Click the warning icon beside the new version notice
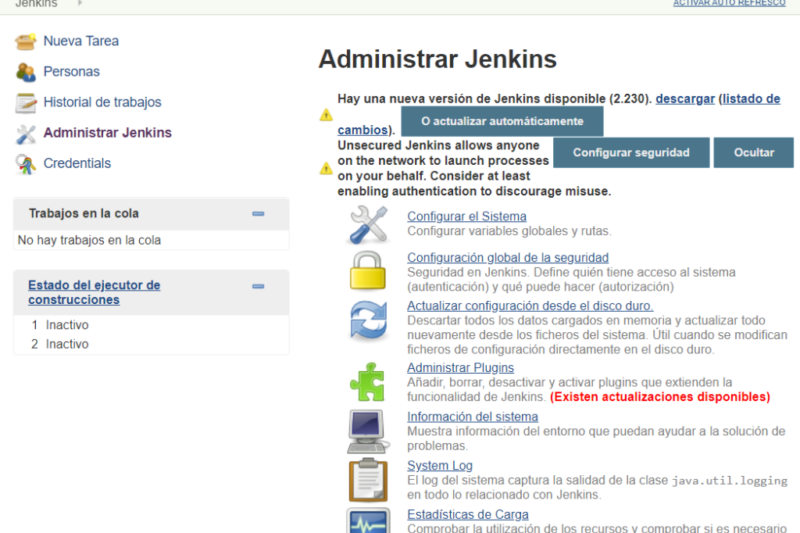 point(326,115)
